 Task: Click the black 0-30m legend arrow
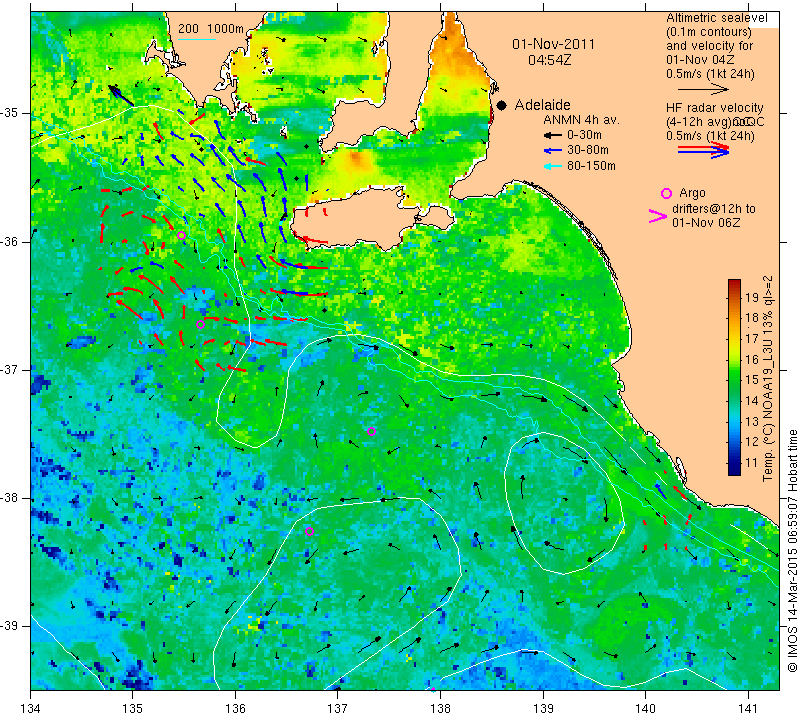[552, 135]
